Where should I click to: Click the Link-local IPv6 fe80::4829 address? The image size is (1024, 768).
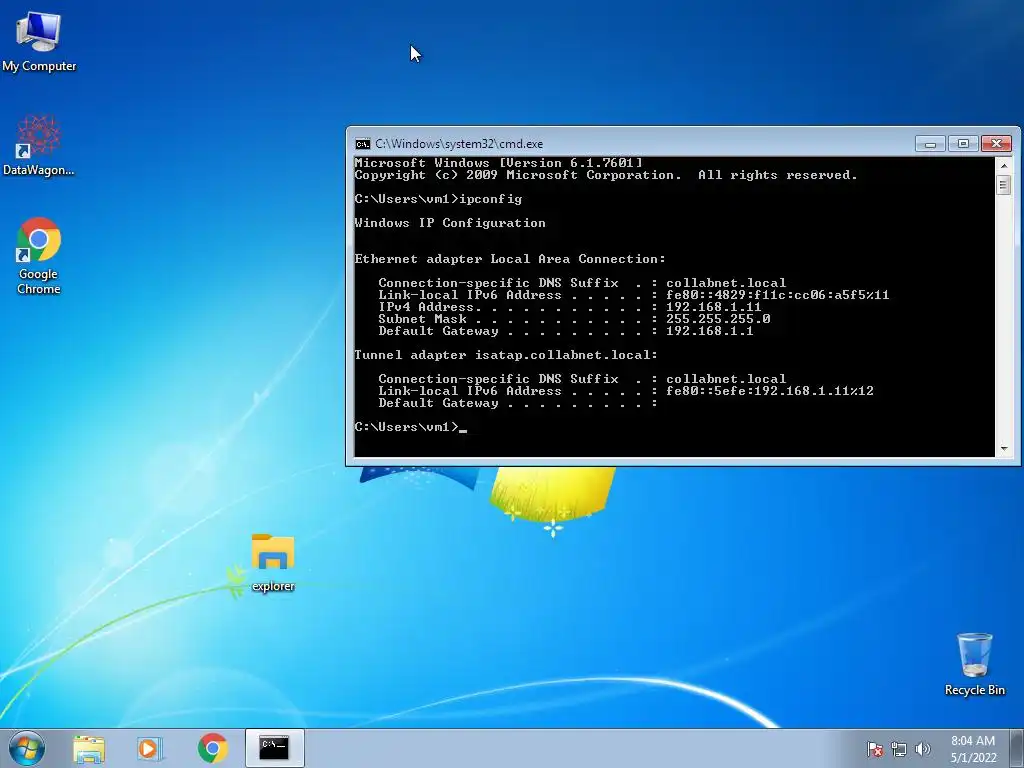[777, 295]
